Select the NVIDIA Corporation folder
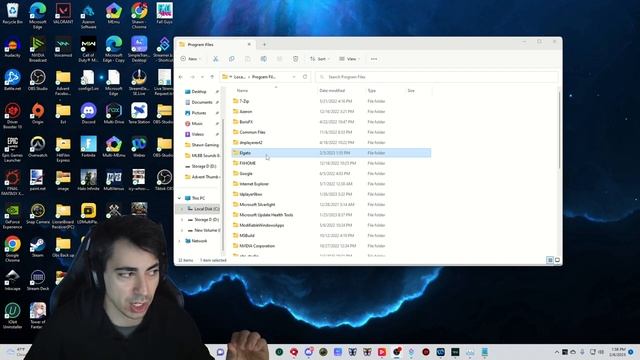The height and width of the screenshot is (360, 640). pos(257,246)
